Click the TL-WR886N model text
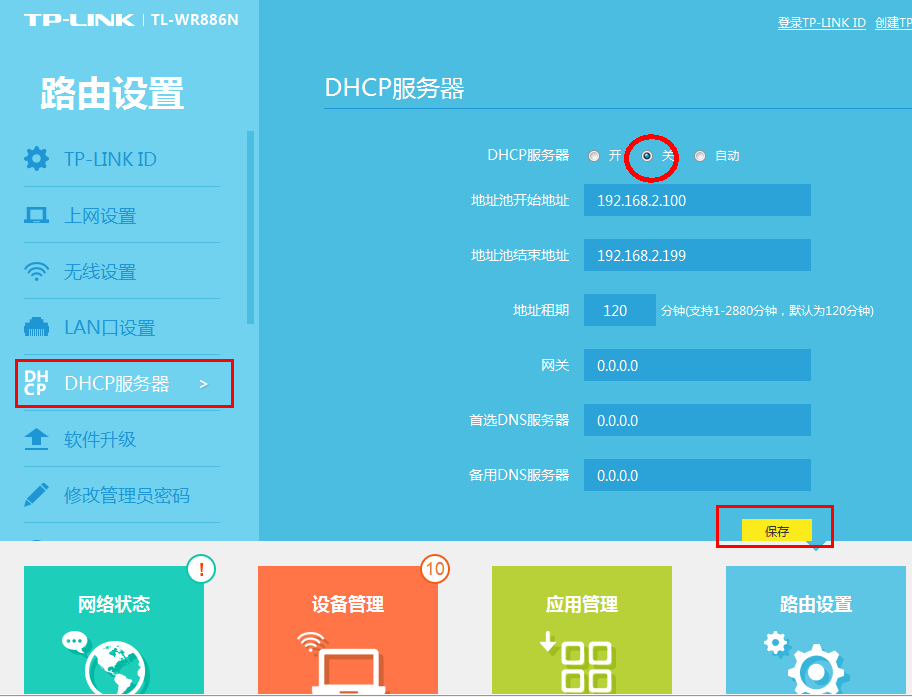 pyautogui.click(x=194, y=20)
